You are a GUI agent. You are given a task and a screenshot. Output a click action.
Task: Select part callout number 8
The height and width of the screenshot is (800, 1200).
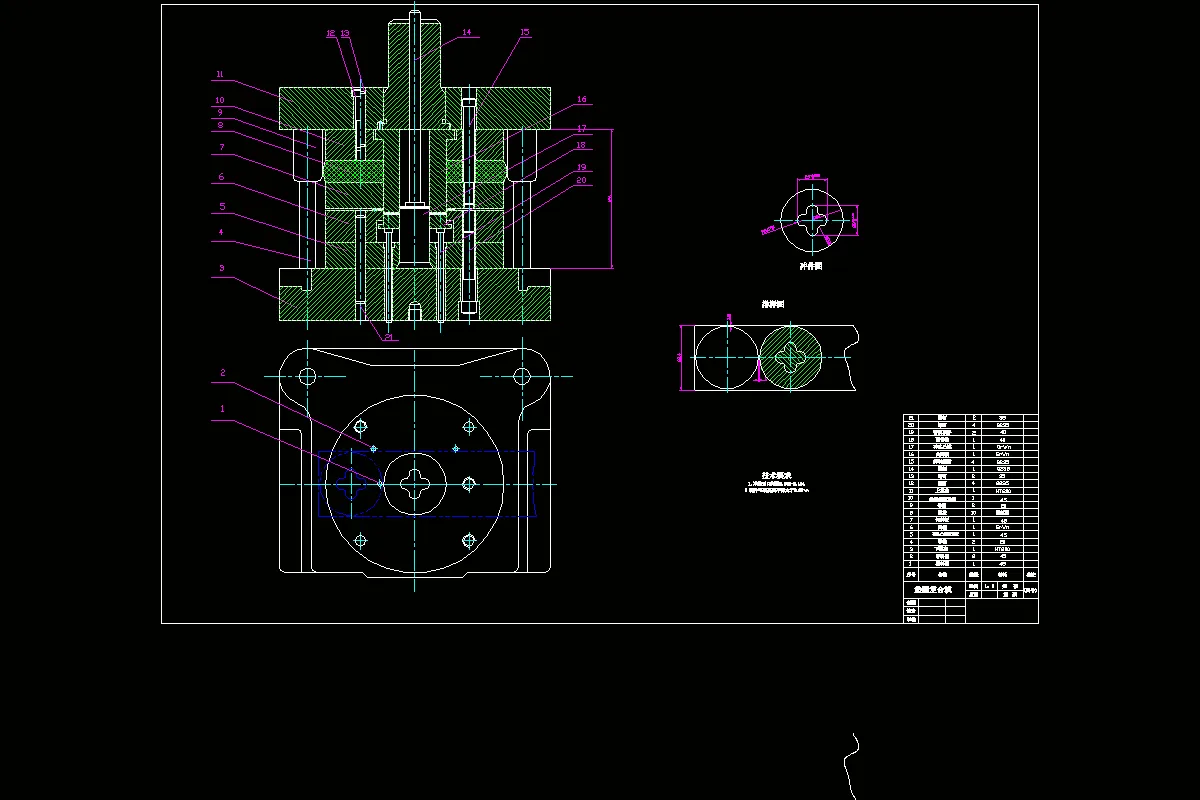coord(222,125)
